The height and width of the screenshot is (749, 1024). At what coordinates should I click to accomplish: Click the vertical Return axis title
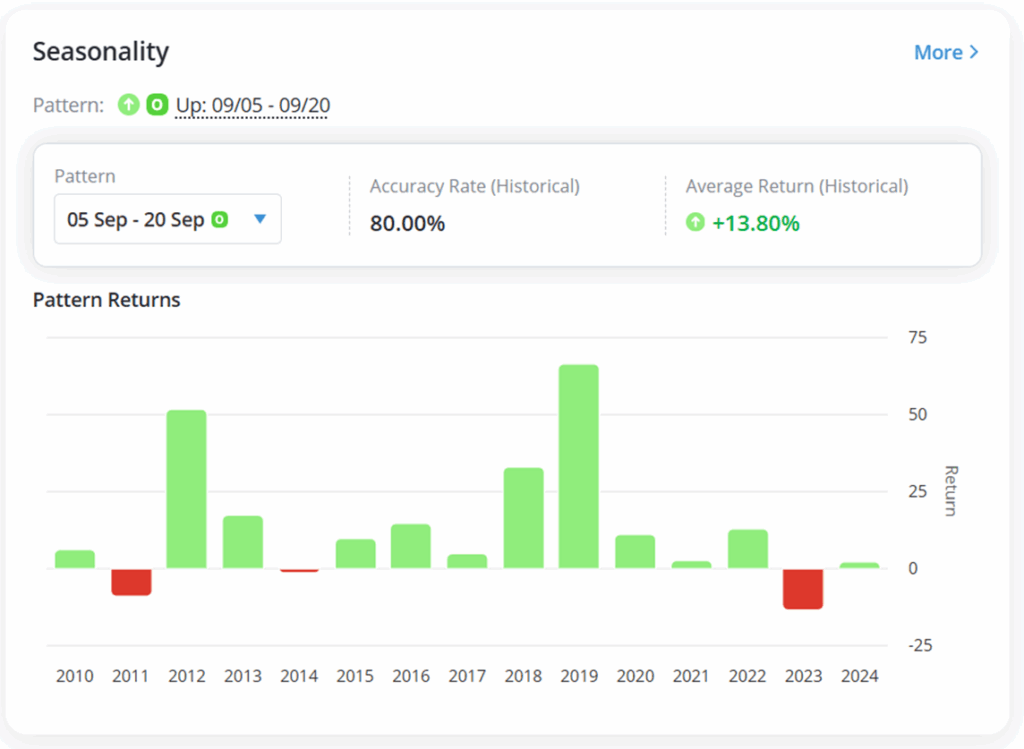click(951, 490)
